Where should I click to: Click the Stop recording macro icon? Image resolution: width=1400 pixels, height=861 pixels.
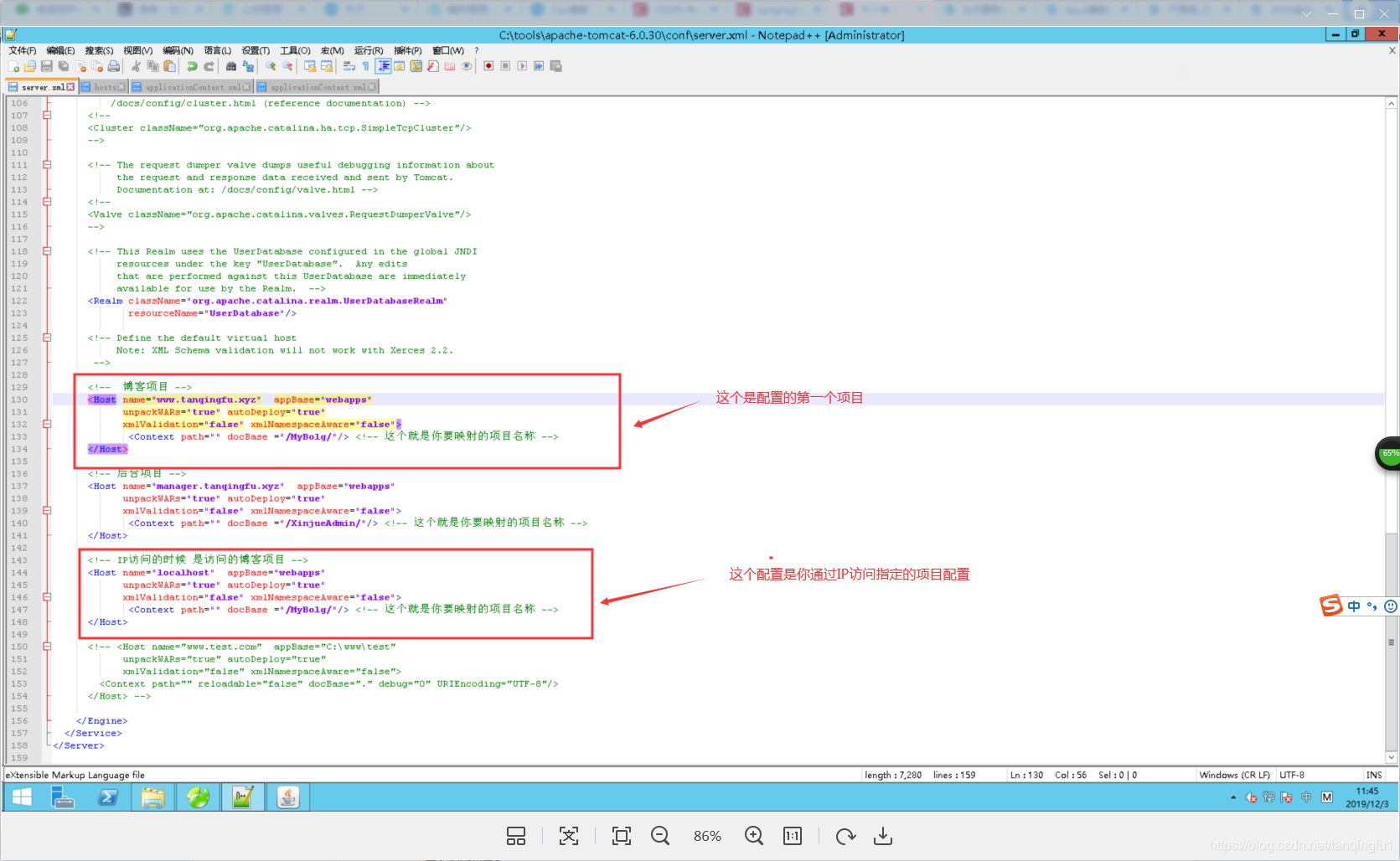[x=505, y=66]
